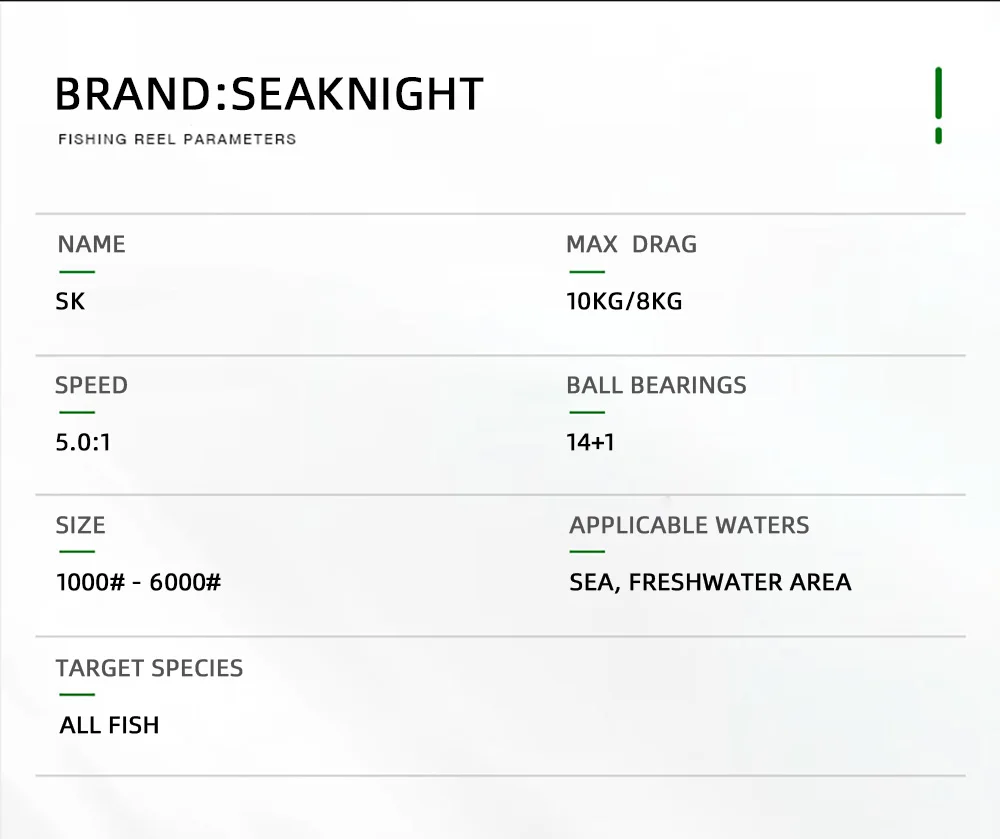
Task: Select the Sea, Freshwater Area value
Action: (710, 581)
